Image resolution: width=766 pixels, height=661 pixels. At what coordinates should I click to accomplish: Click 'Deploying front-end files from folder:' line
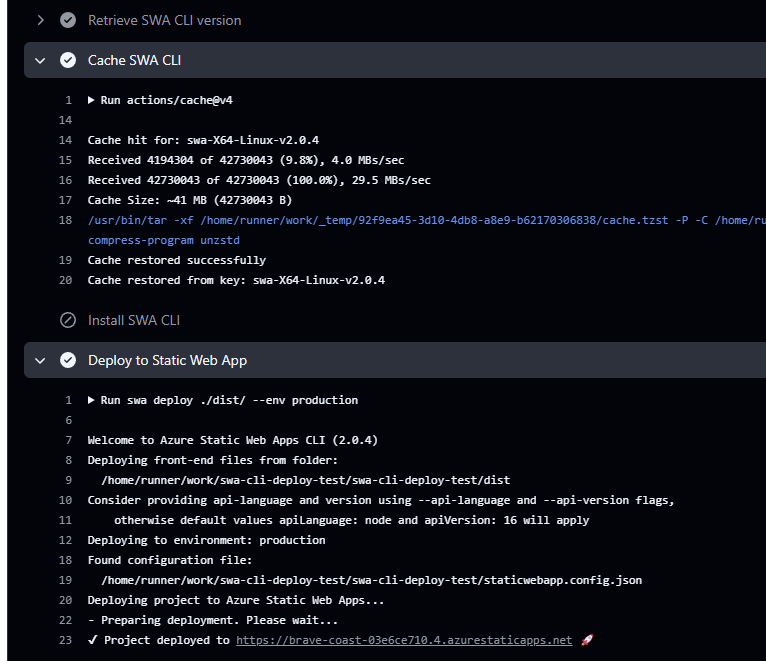click(213, 460)
